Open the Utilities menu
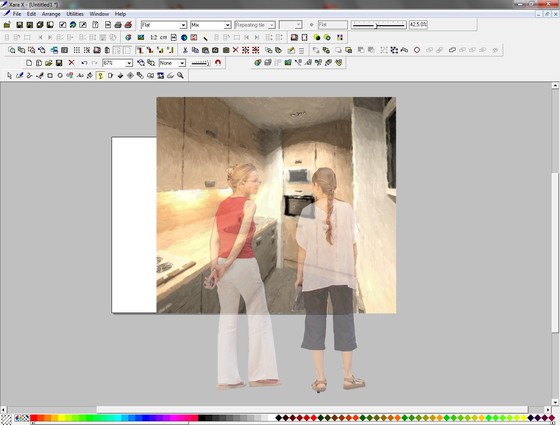This screenshot has width=560, height=425. 75,14
